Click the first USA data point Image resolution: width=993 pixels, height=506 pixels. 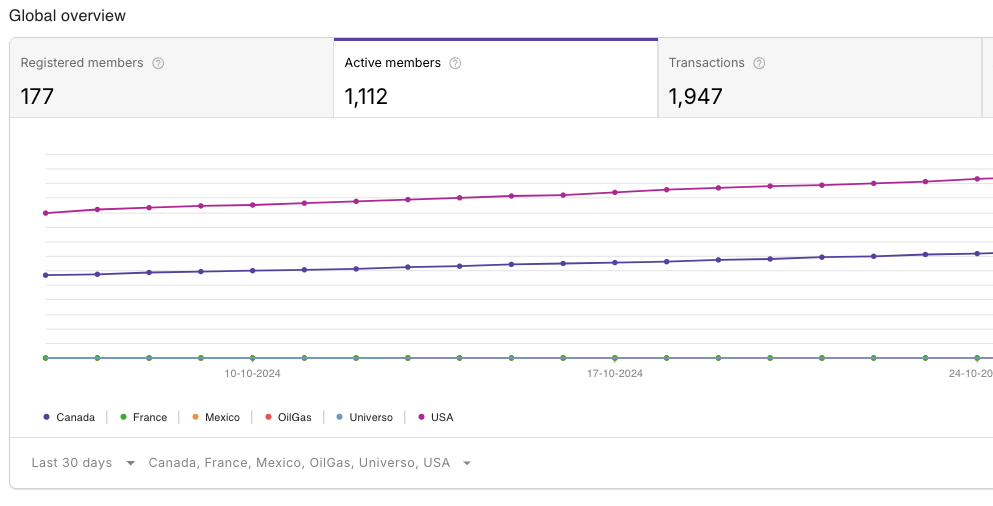tap(45, 213)
